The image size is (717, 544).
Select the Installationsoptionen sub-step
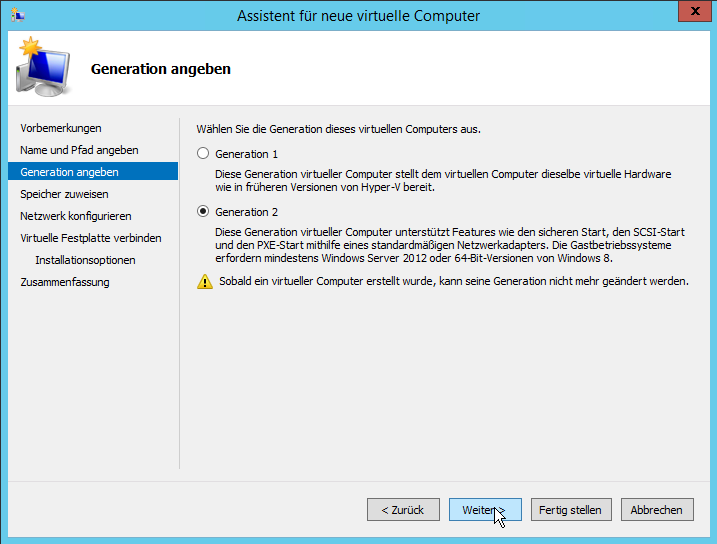[x=85, y=260]
